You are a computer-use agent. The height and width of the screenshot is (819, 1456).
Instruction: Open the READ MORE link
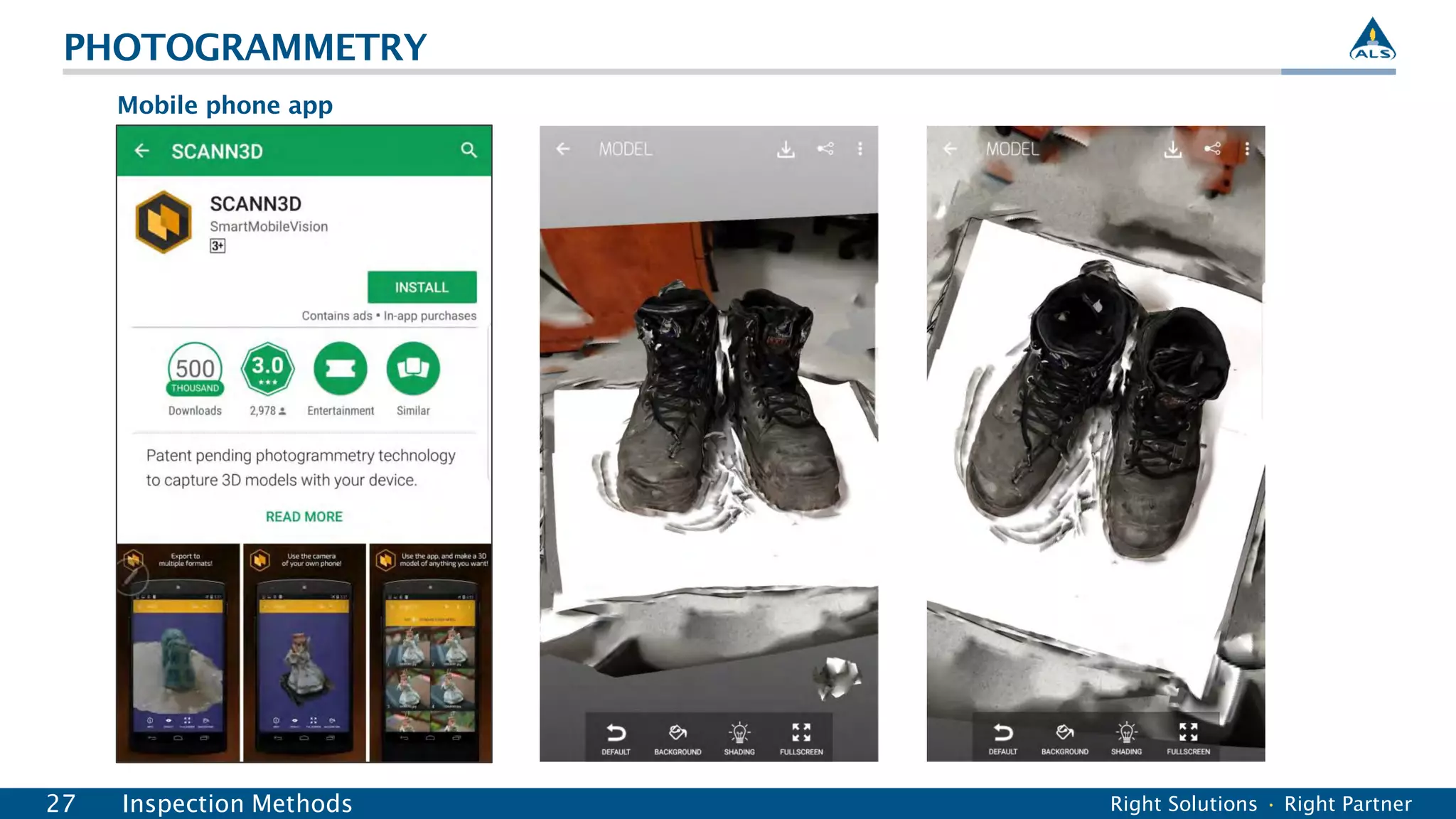pyautogui.click(x=304, y=517)
